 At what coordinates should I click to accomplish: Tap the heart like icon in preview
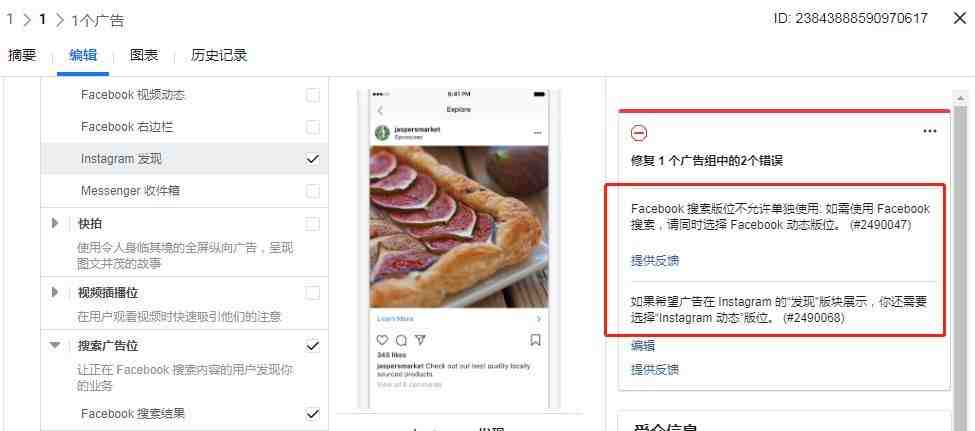[382, 340]
